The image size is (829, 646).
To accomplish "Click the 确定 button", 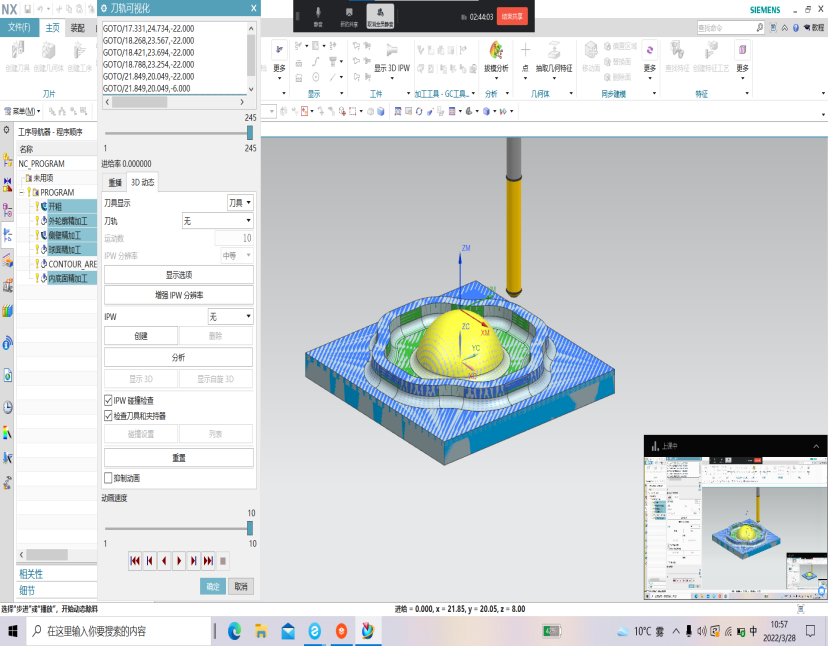I will coord(213,586).
